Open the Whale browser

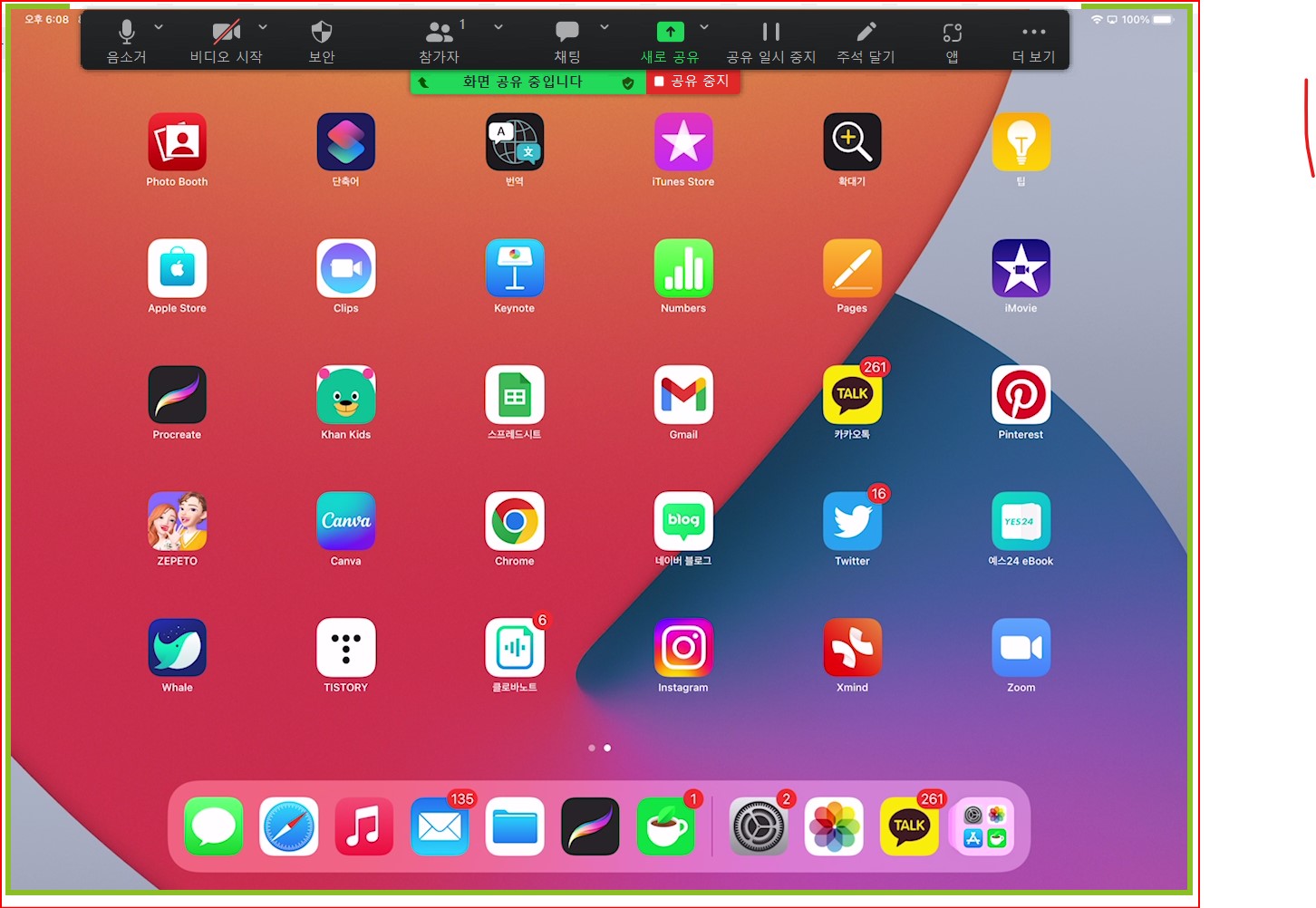pyautogui.click(x=178, y=648)
